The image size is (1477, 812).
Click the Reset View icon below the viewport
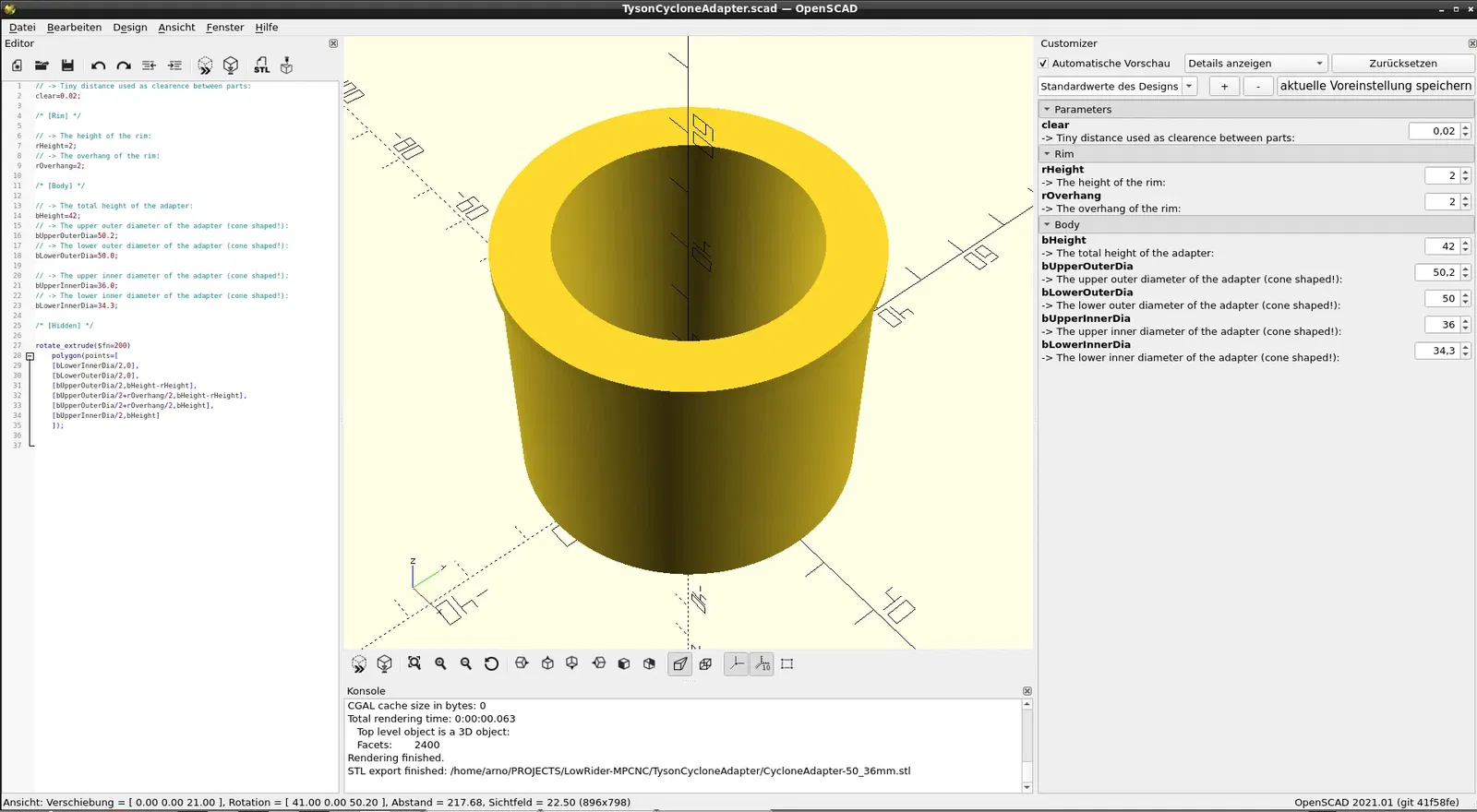pos(491,663)
